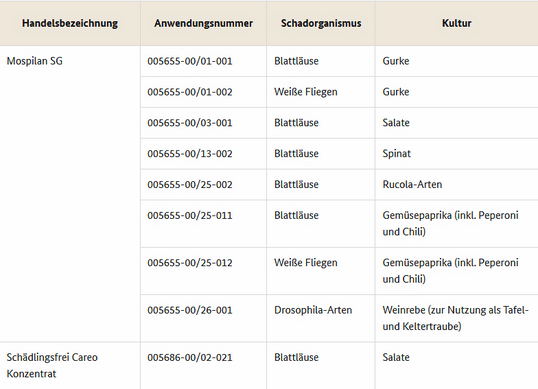This screenshot has height=389, width=538.
Task: Click the Schadorganismus column header
Action: pos(321,23)
